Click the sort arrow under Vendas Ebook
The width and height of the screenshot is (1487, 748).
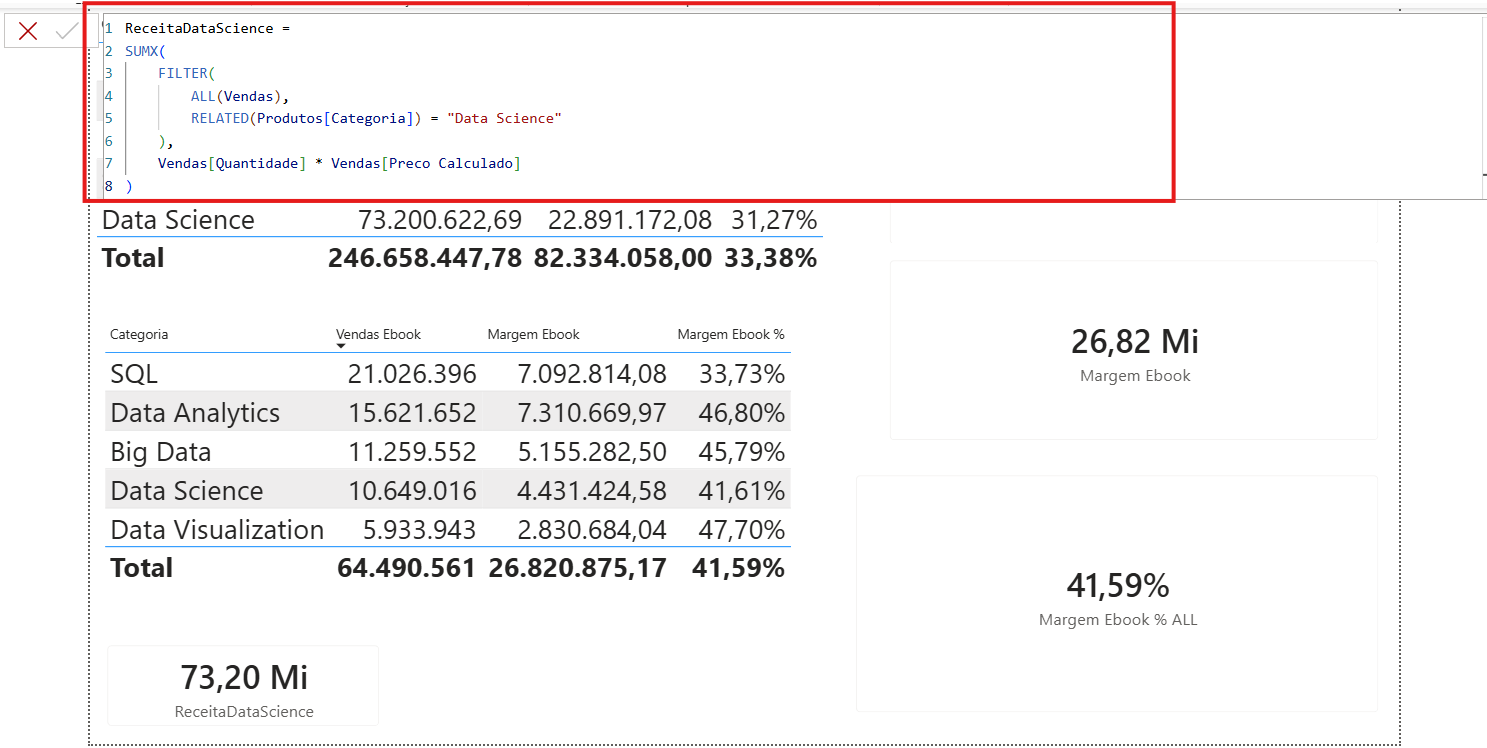341,346
